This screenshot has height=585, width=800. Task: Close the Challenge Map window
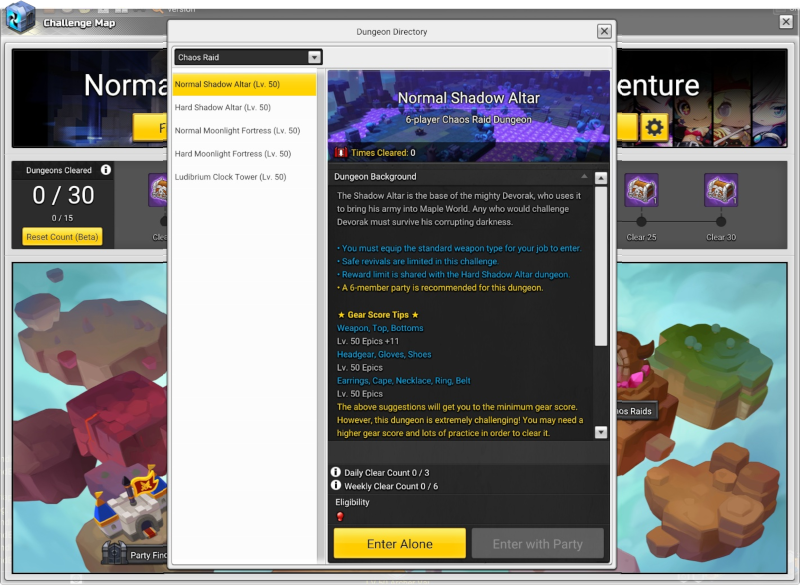coord(786,22)
